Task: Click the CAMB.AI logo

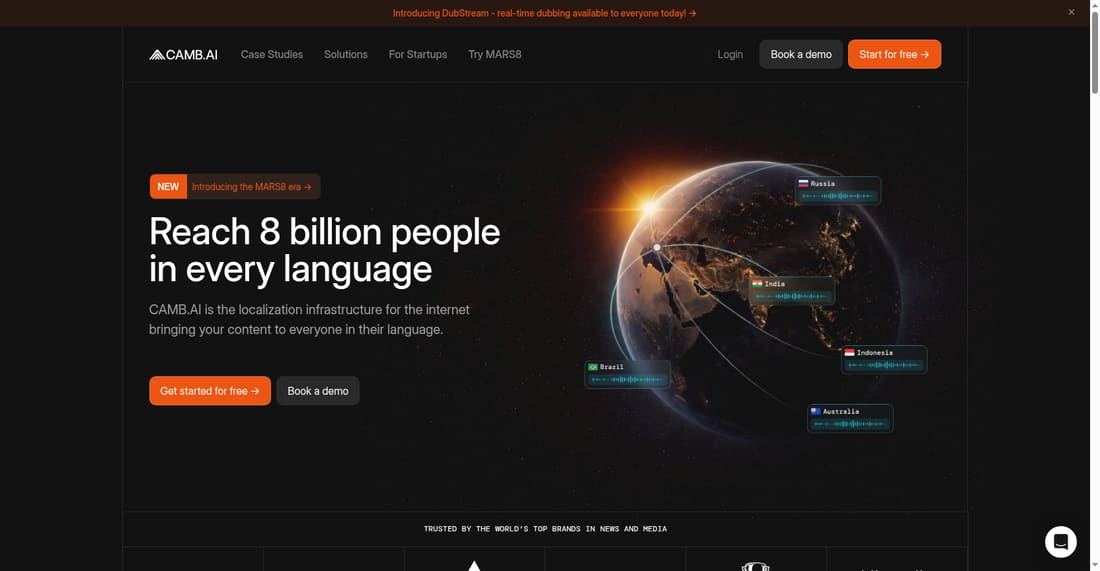Action: (x=183, y=55)
